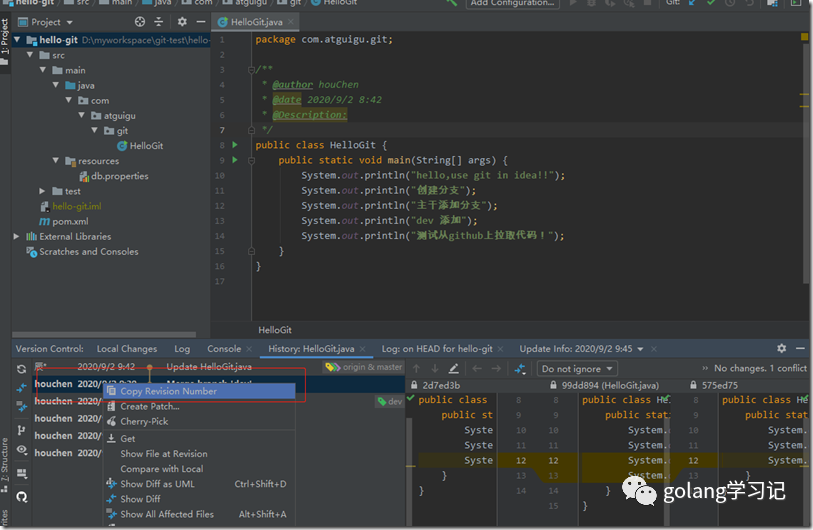Click the dev branch tag
813x530 pixels.
390,401
